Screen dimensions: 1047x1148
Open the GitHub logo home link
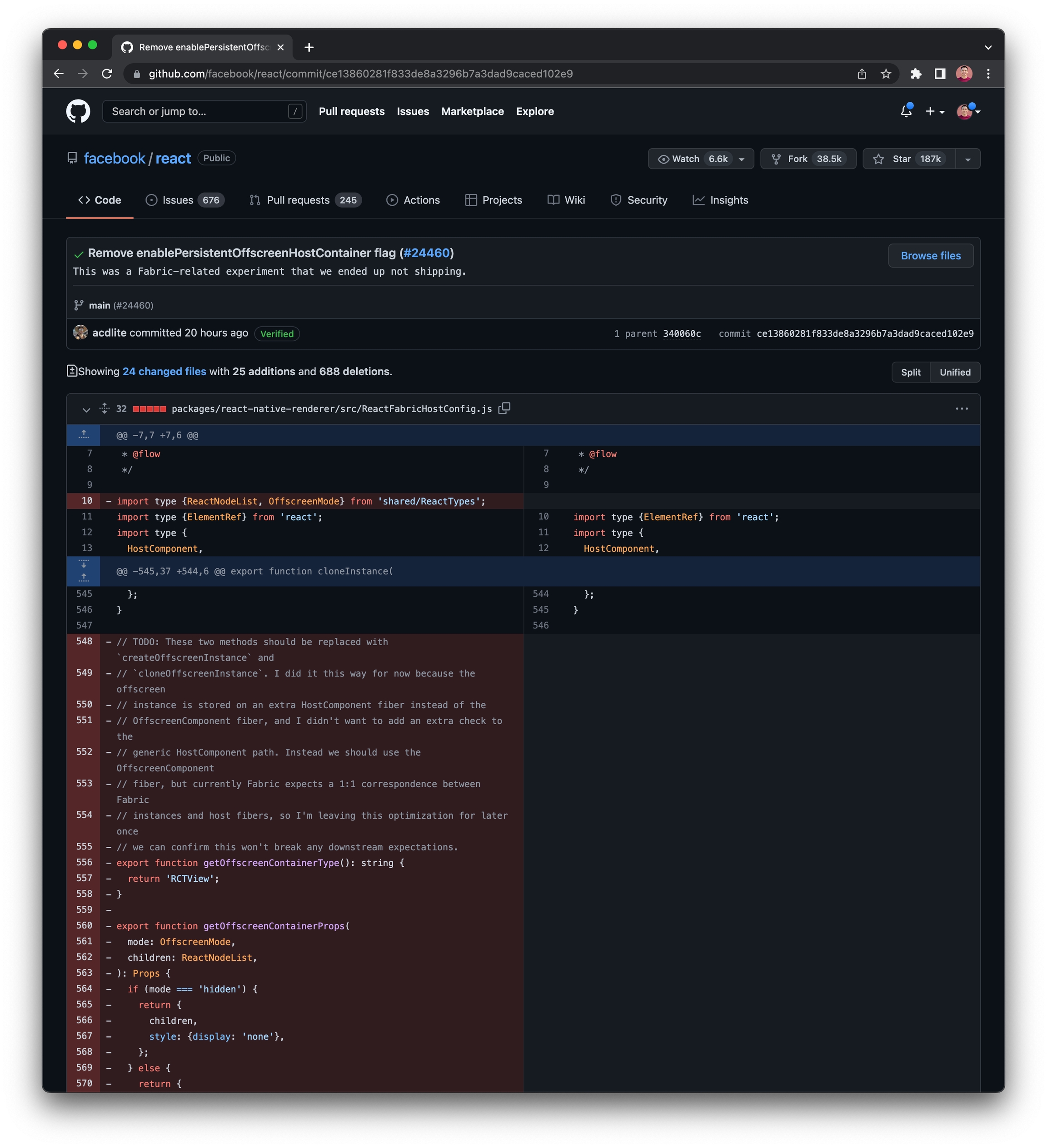[78, 111]
